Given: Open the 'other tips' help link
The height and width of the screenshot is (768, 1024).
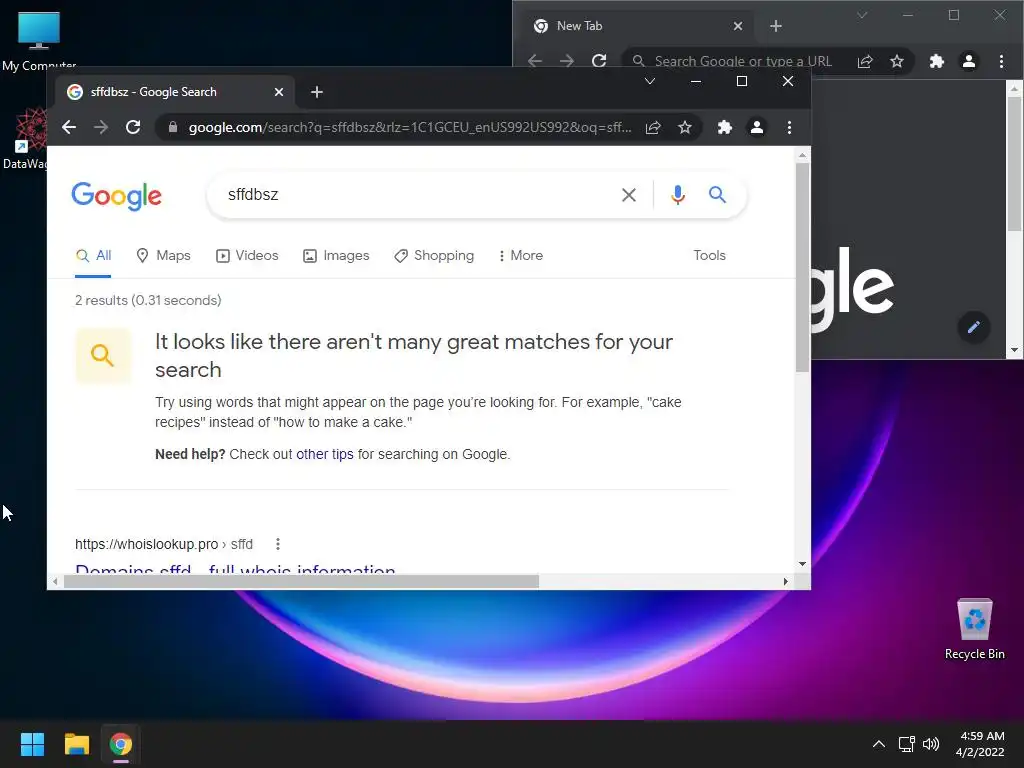Looking at the screenshot, I should [x=325, y=455].
